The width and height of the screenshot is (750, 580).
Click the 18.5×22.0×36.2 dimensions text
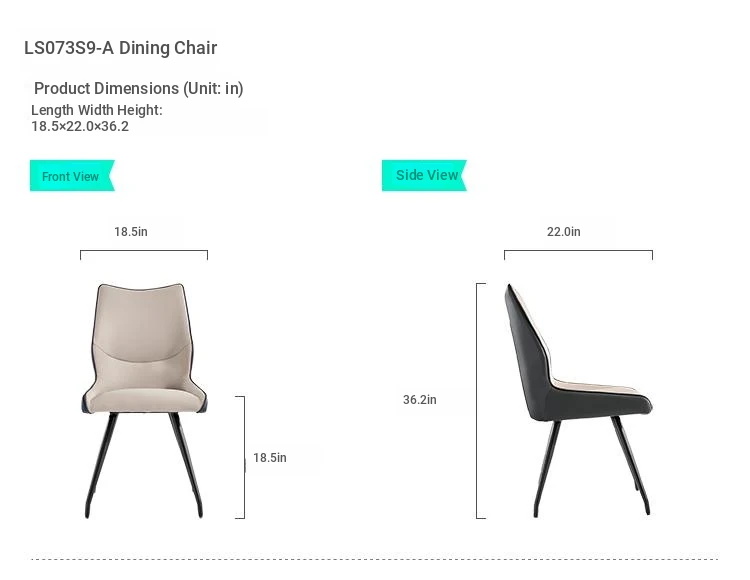pyautogui.click(x=80, y=126)
